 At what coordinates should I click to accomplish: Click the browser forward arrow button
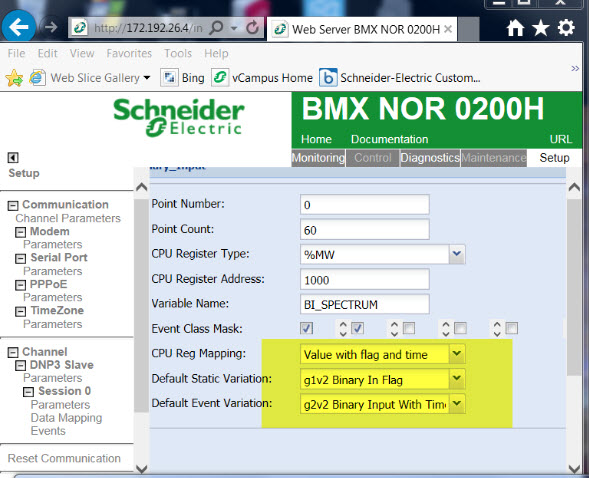click(x=50, y=27)
